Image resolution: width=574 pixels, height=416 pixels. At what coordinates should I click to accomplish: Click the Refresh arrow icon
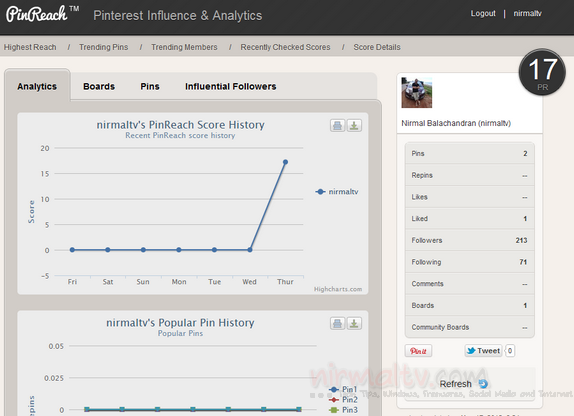[x=483, y=384]
